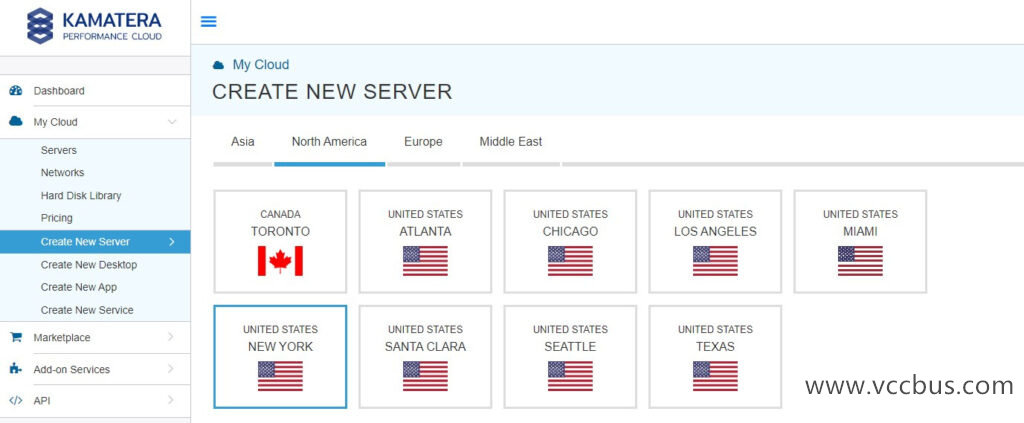Click the API code icon
The image size is (1024, 423).
point(16,400)
